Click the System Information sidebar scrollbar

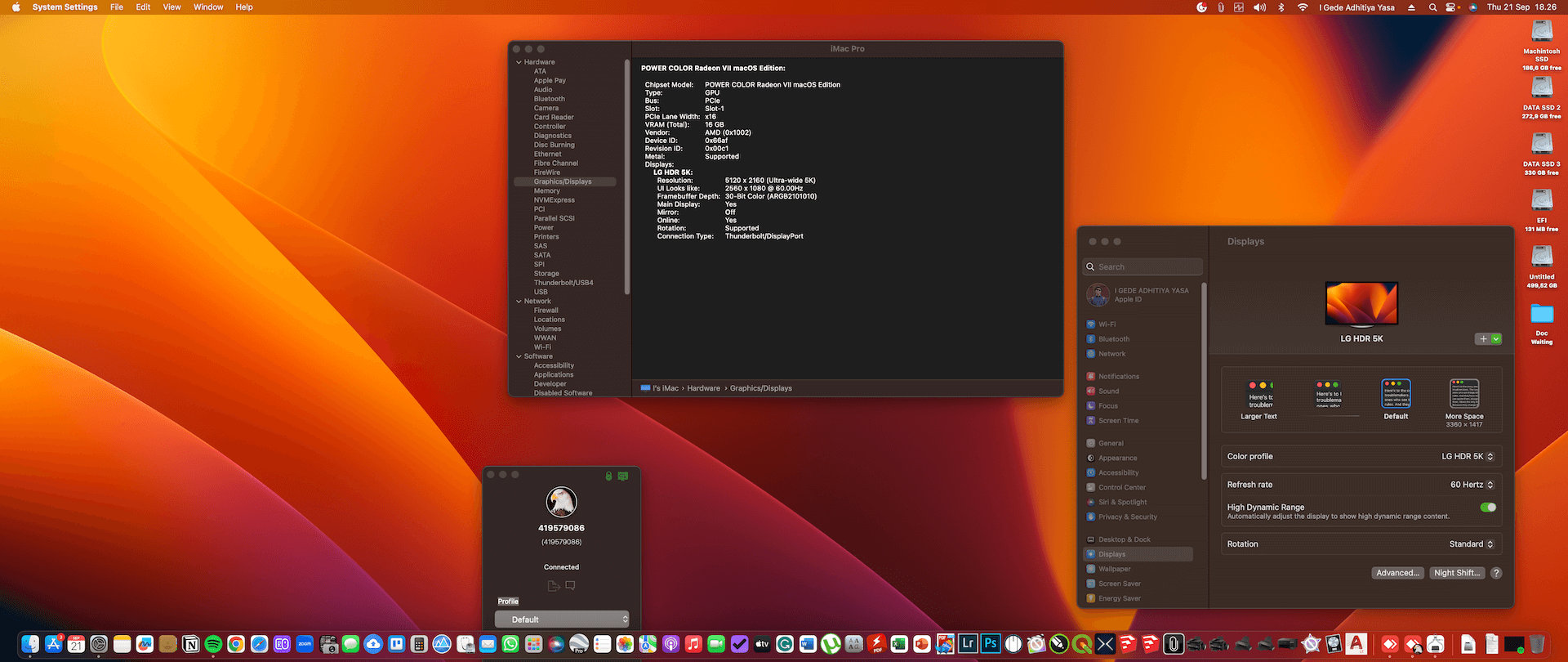point(627,176)
